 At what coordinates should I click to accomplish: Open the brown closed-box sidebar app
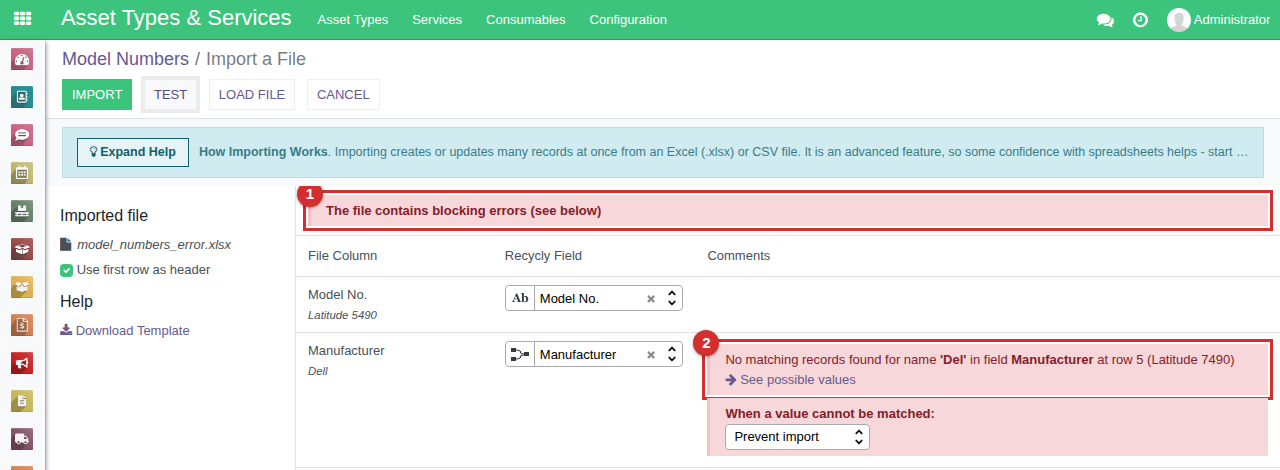pyautogui.click(x=22, y=249)
